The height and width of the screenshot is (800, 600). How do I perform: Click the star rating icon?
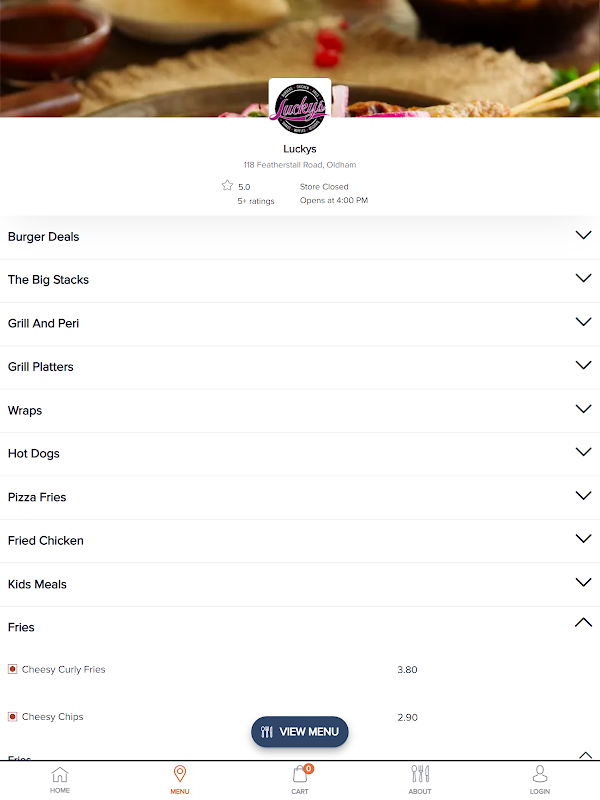[227, 185]
